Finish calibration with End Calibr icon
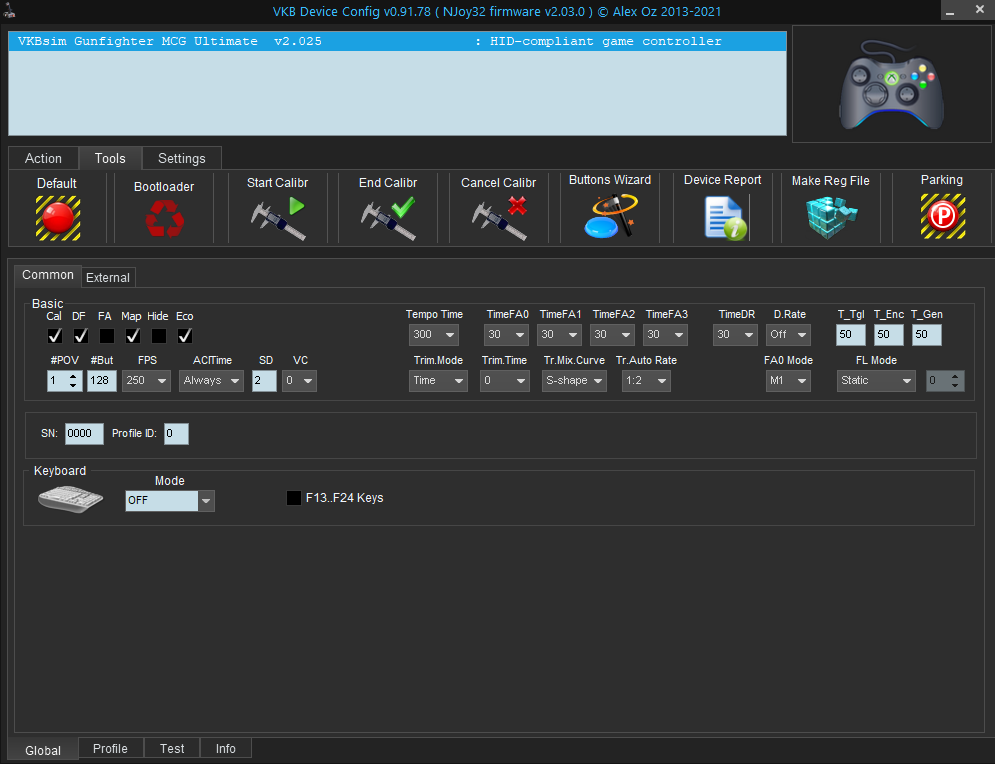995x764 pixels. (388, 219)
